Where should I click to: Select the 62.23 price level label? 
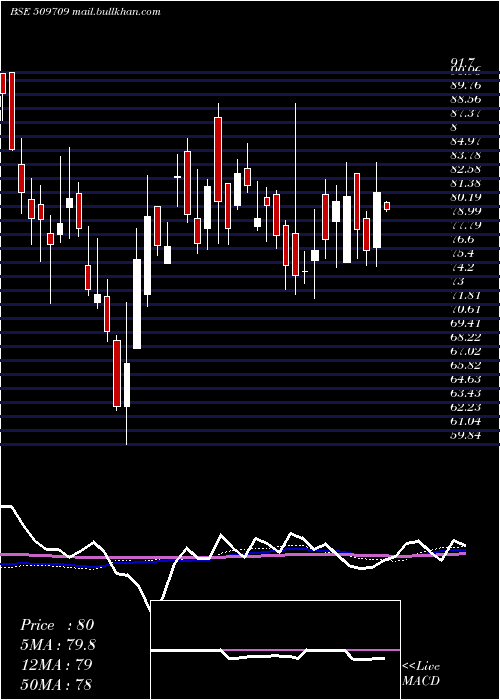coord(466,407)
